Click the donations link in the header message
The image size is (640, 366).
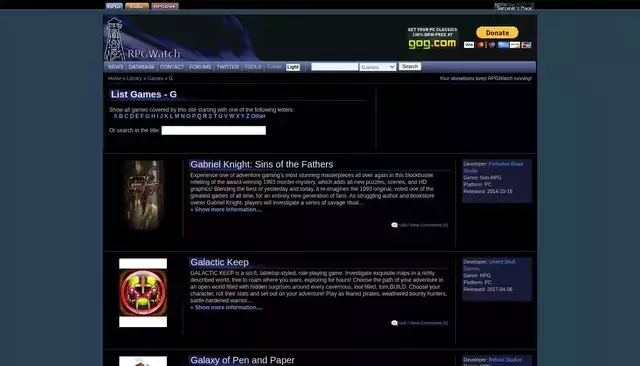pos(462,78)
